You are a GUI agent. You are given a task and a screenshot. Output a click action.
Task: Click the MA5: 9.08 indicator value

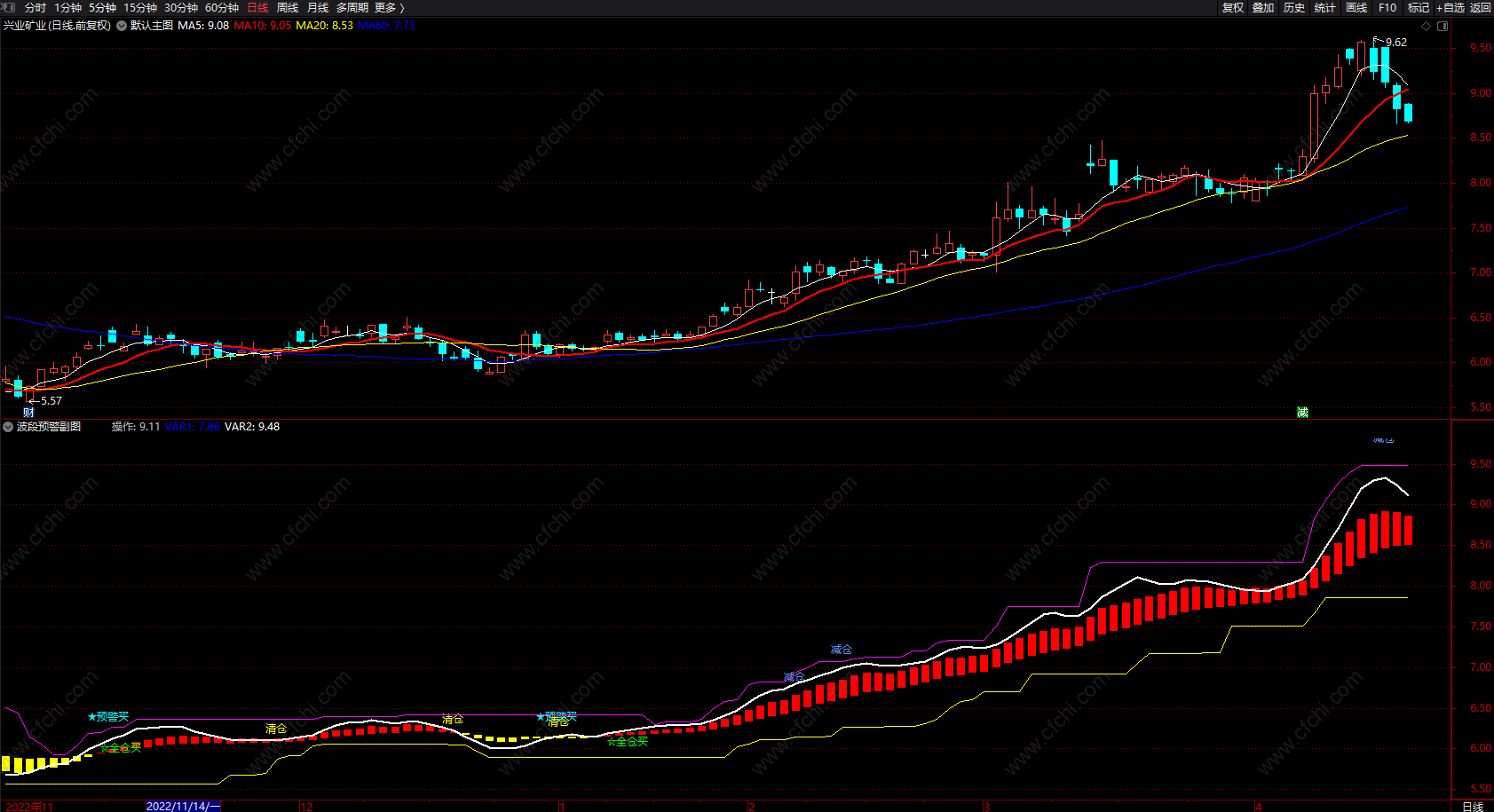click(203, 26)
